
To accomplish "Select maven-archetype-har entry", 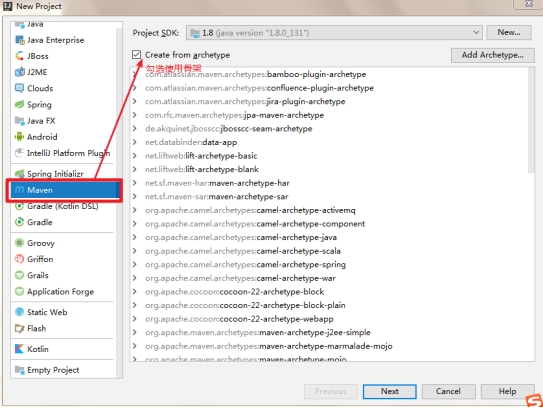I will (217, 183).
